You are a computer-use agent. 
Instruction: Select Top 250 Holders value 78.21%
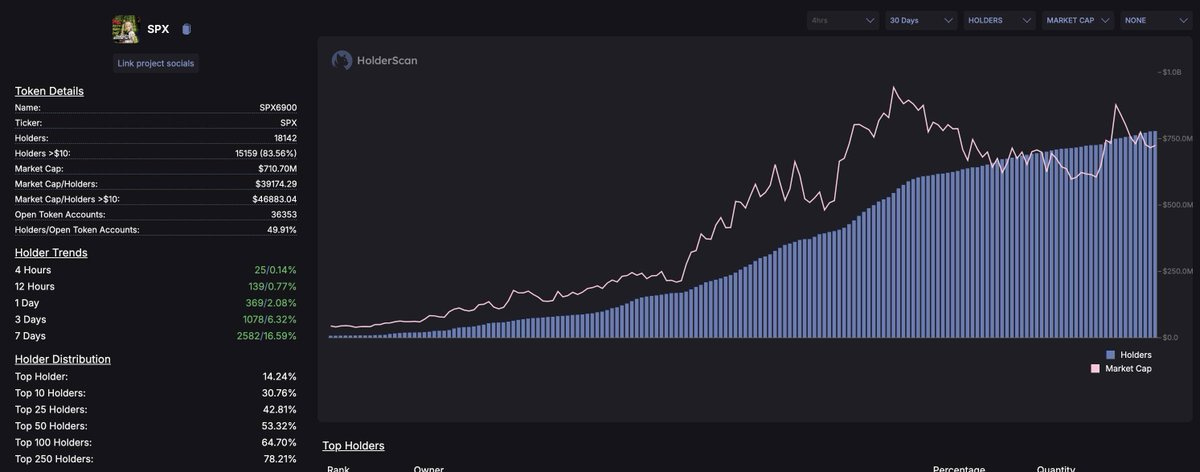[279, 459]
